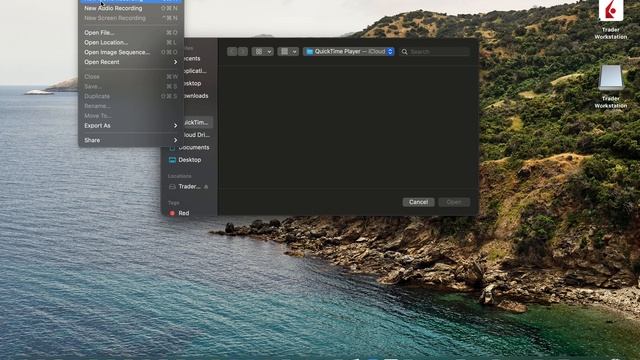This screenshot has width=640, height=360.
Task: Select the Trader… volume in Locations
Action: click(189, 187)
